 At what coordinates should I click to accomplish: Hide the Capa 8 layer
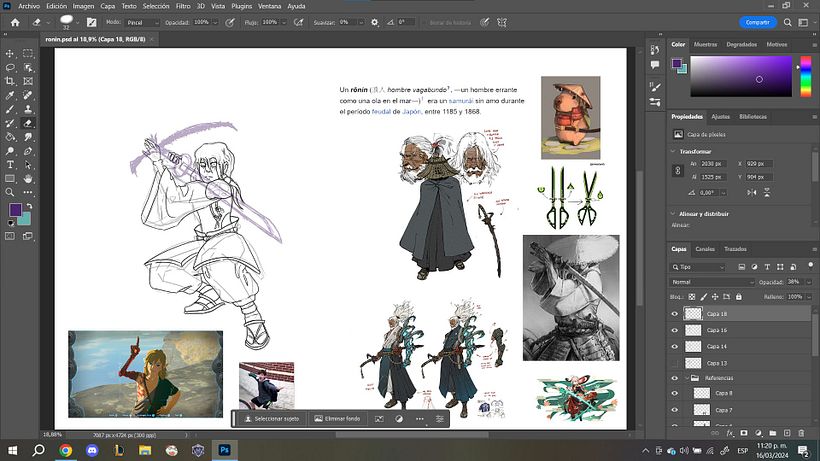point(675,394)
